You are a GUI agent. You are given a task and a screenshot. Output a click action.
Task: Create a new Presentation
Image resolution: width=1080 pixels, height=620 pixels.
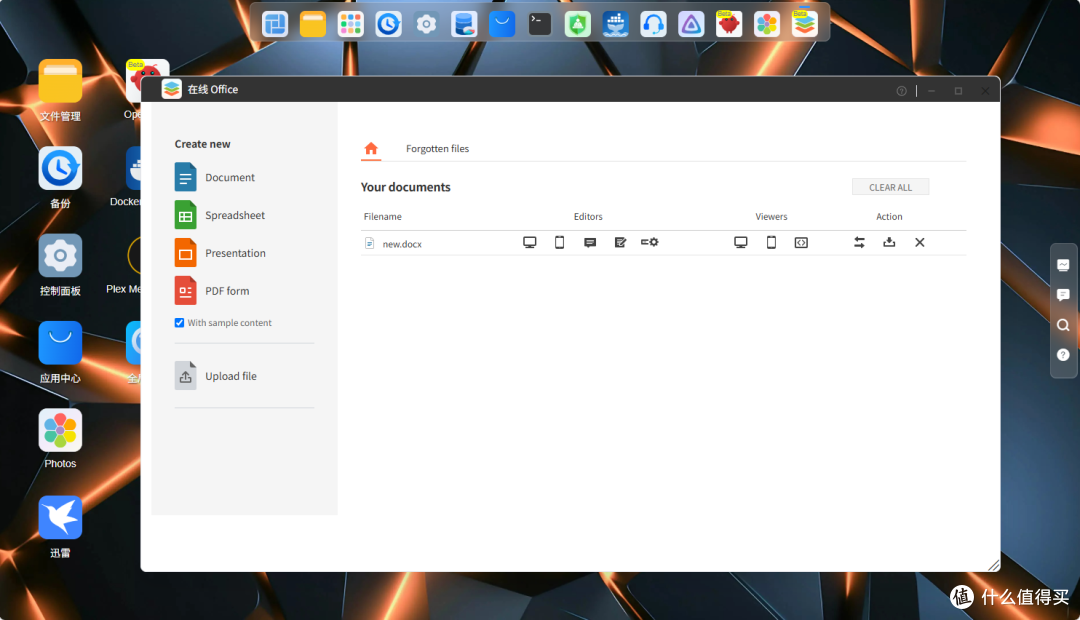220,253
